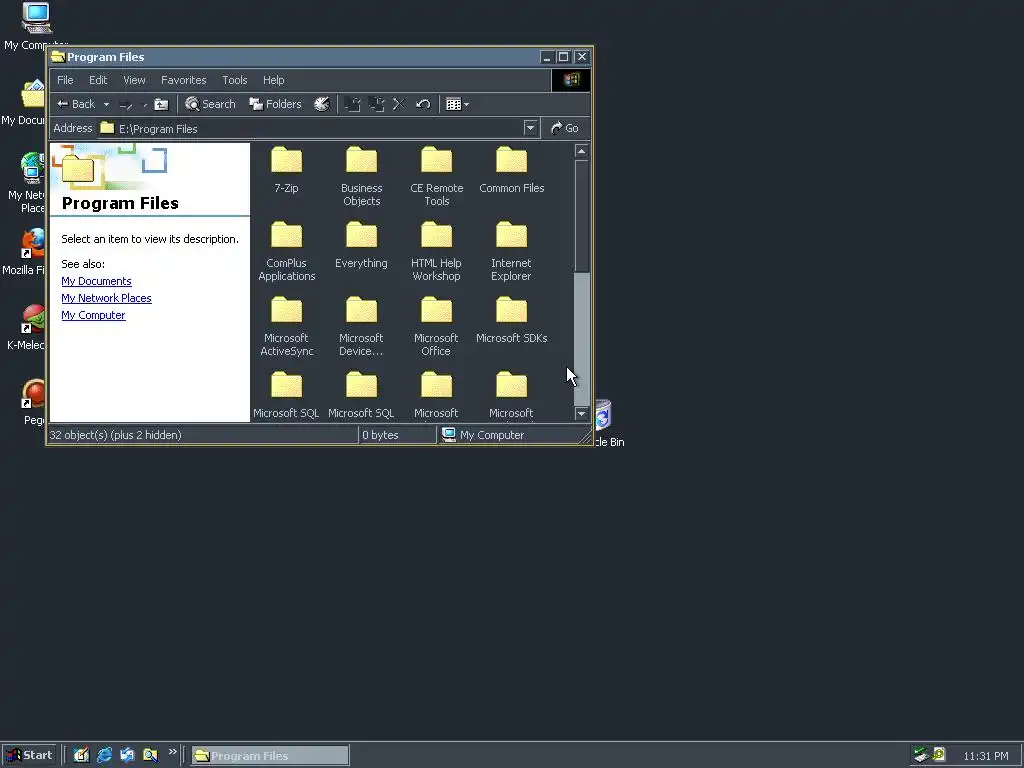Expand the Address bar dropdown
This screenshot has height=768, width=1024.
[530, 128]
